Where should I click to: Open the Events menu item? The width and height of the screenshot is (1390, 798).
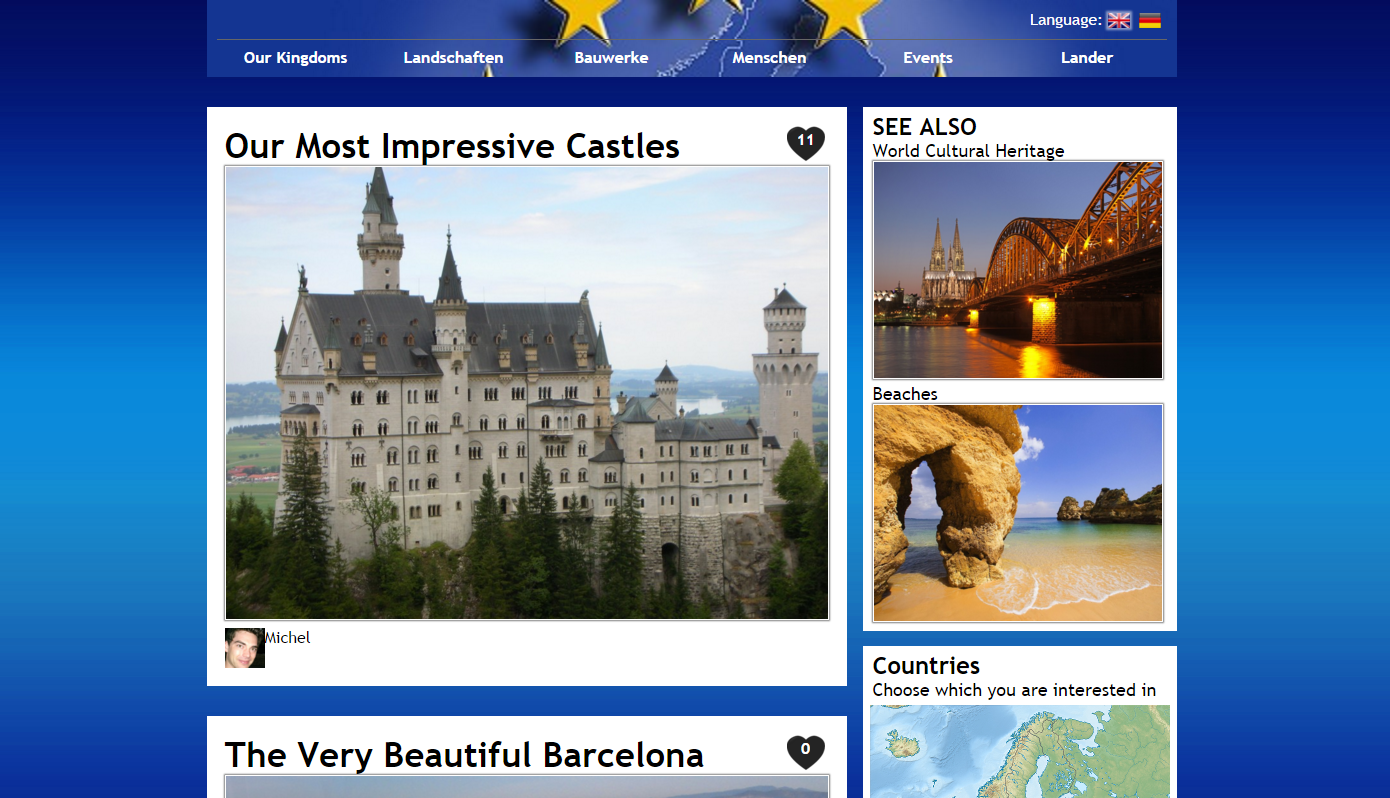pos(928,58)
